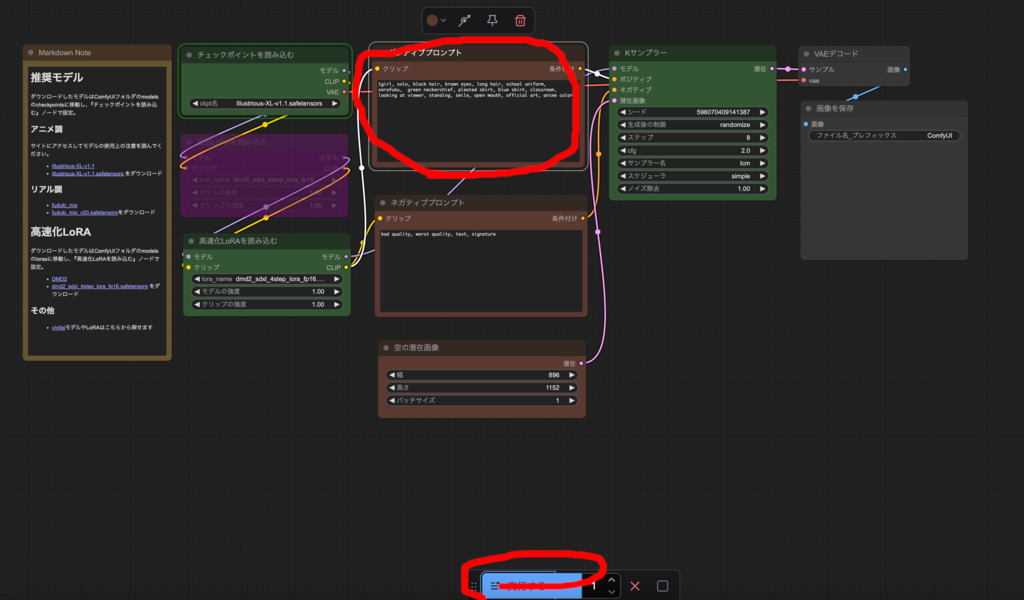Click CLIP output slot on チェックポイント node
The width and height of the screenshot is (1024, 600).
(344, 82)
